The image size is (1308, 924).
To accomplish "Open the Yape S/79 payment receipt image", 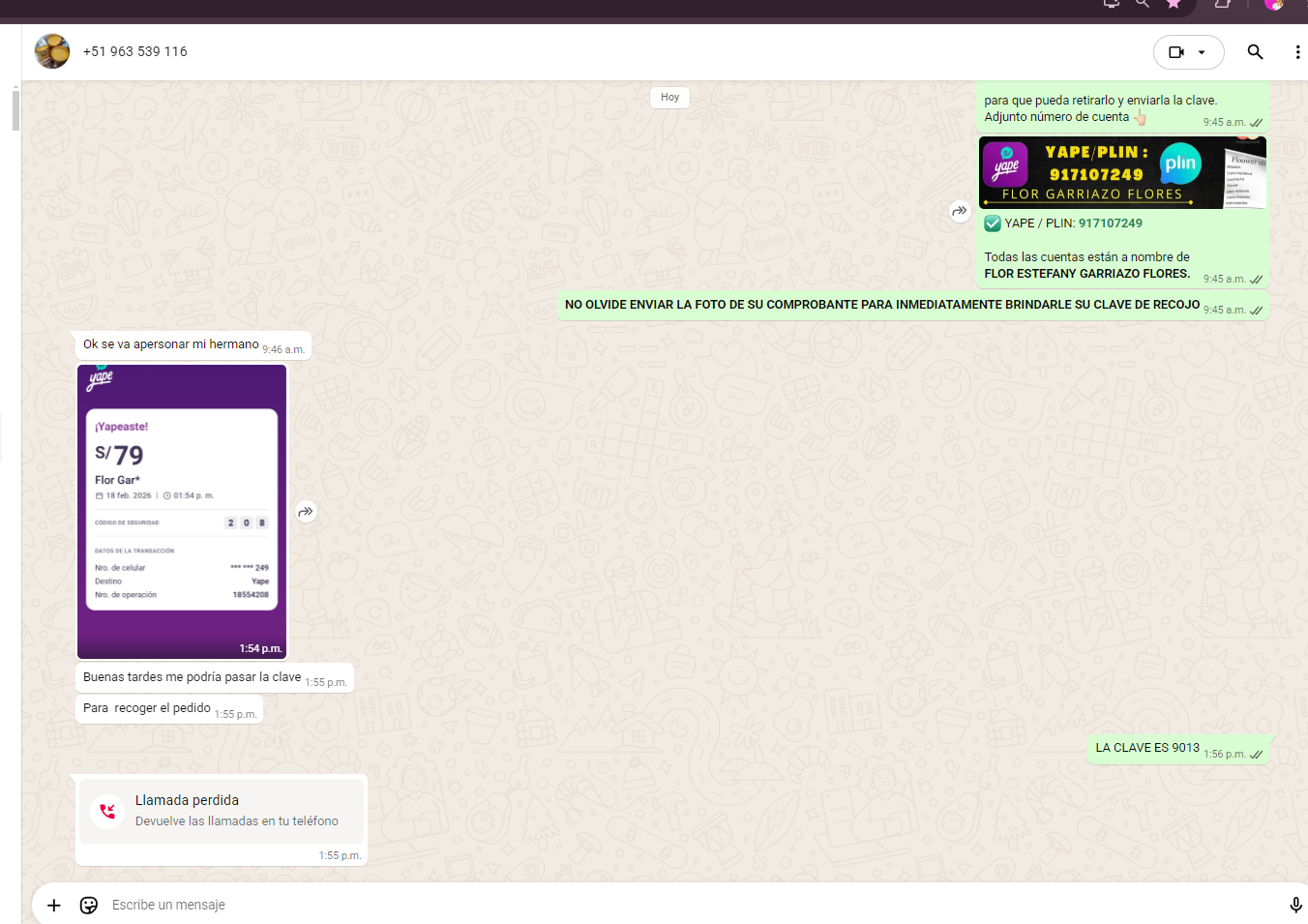I will [182, 511].
